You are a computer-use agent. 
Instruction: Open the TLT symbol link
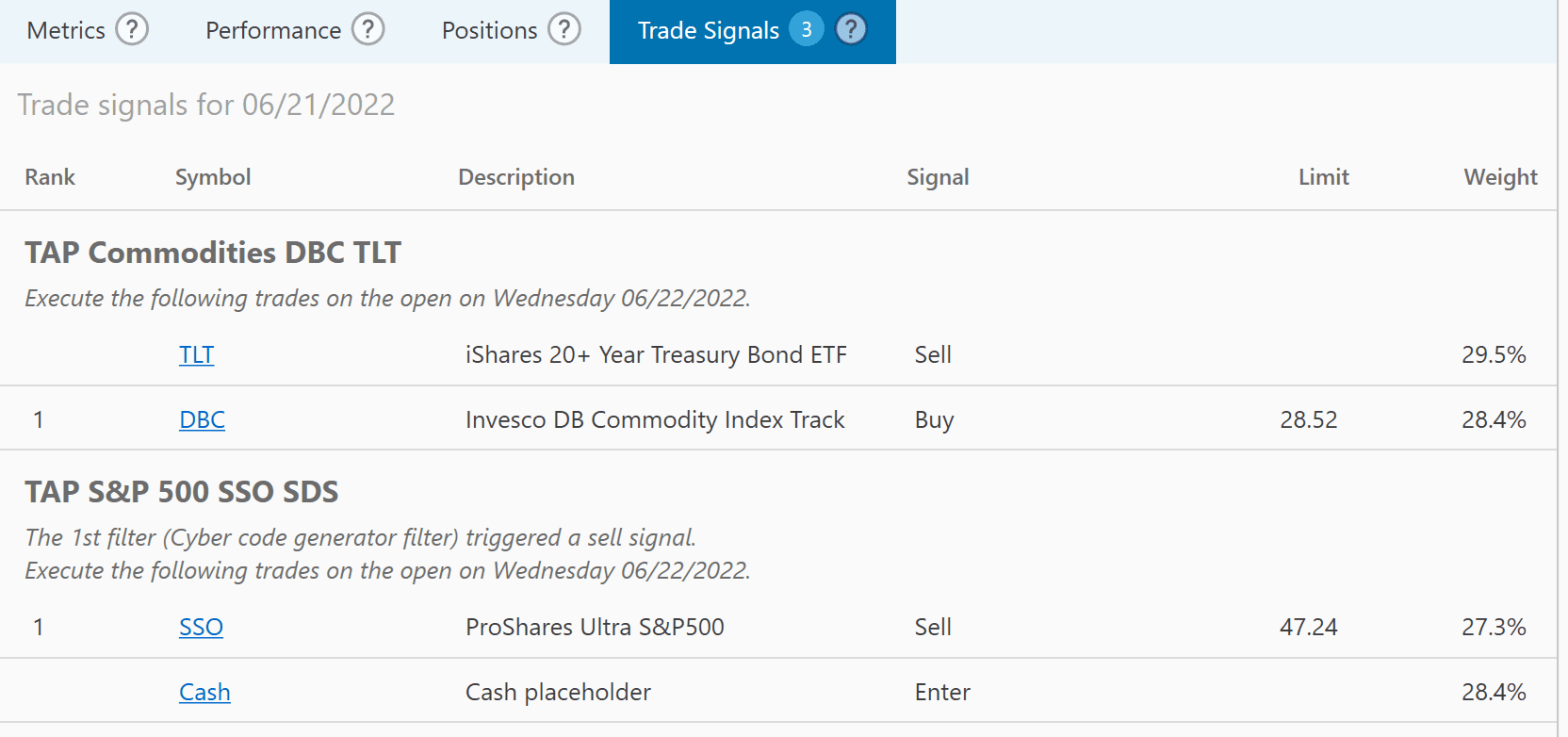(x=197, y=355)
